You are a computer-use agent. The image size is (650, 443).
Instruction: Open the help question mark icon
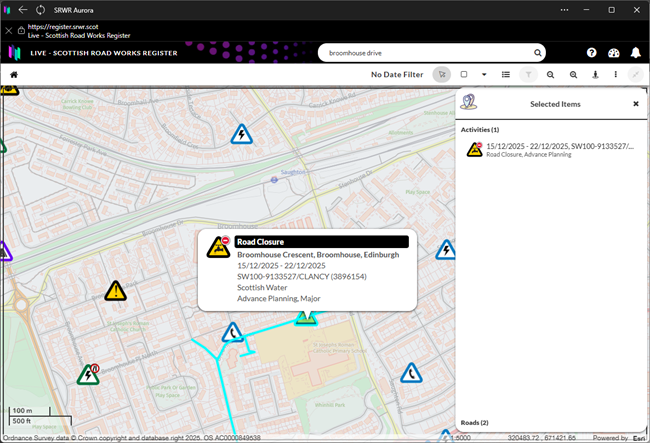click(x=592, y=53)
